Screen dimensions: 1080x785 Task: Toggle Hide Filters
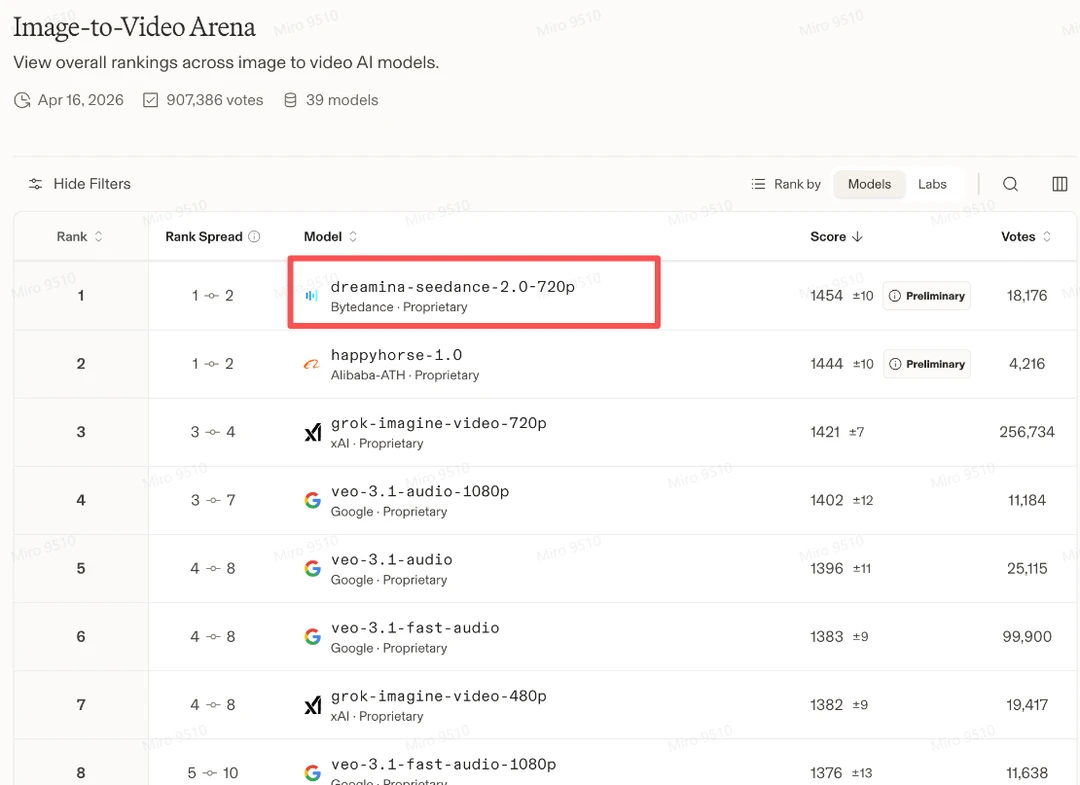[x=80, y=184]
